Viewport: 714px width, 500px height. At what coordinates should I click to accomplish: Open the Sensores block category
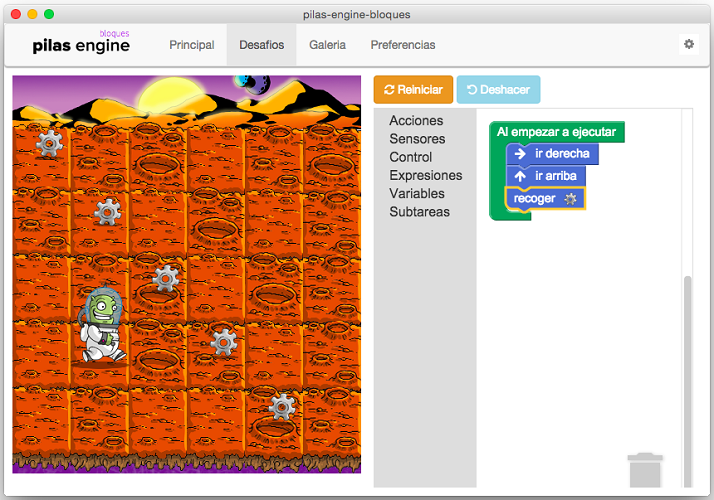pos(417,139)
